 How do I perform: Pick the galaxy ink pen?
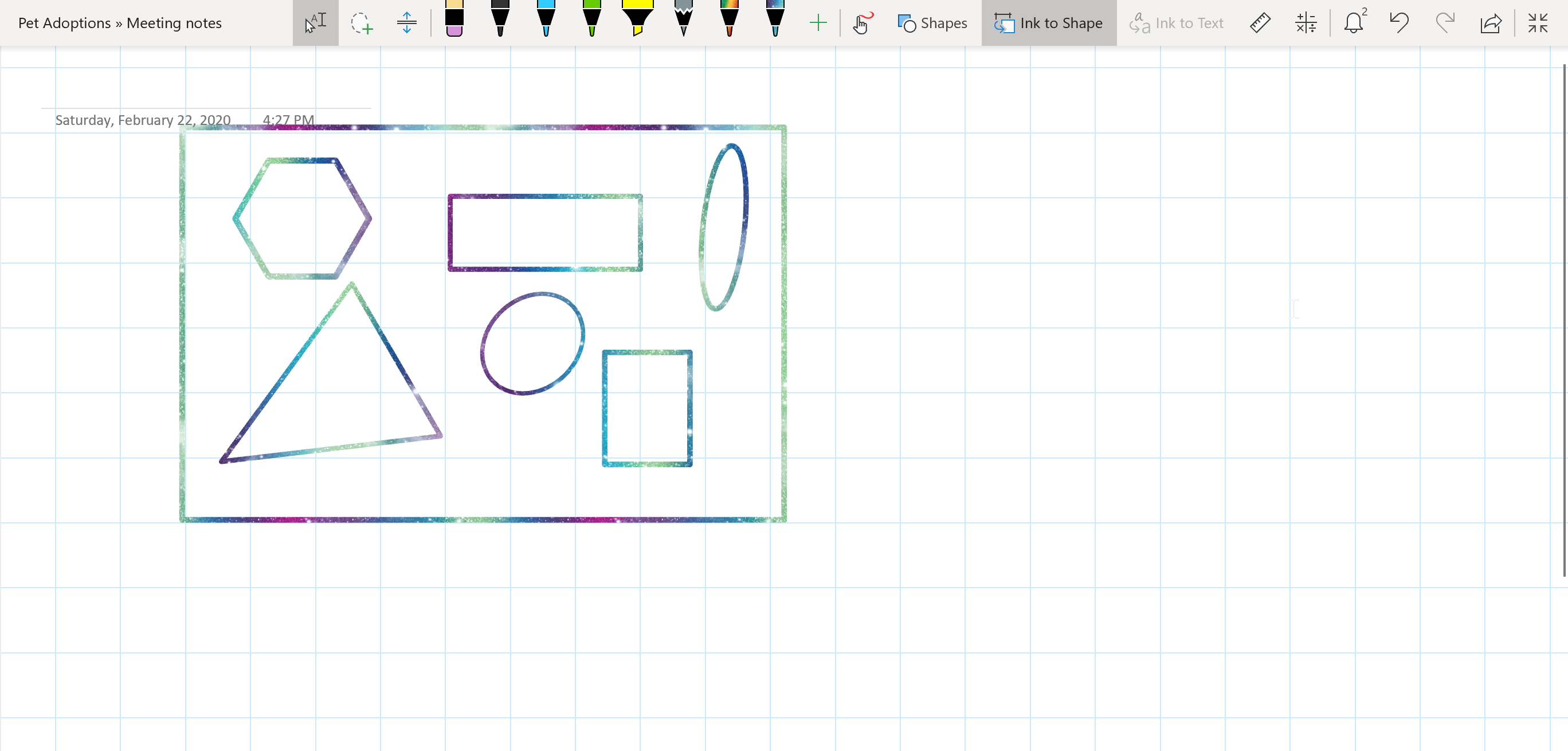[x=775, y=18]
